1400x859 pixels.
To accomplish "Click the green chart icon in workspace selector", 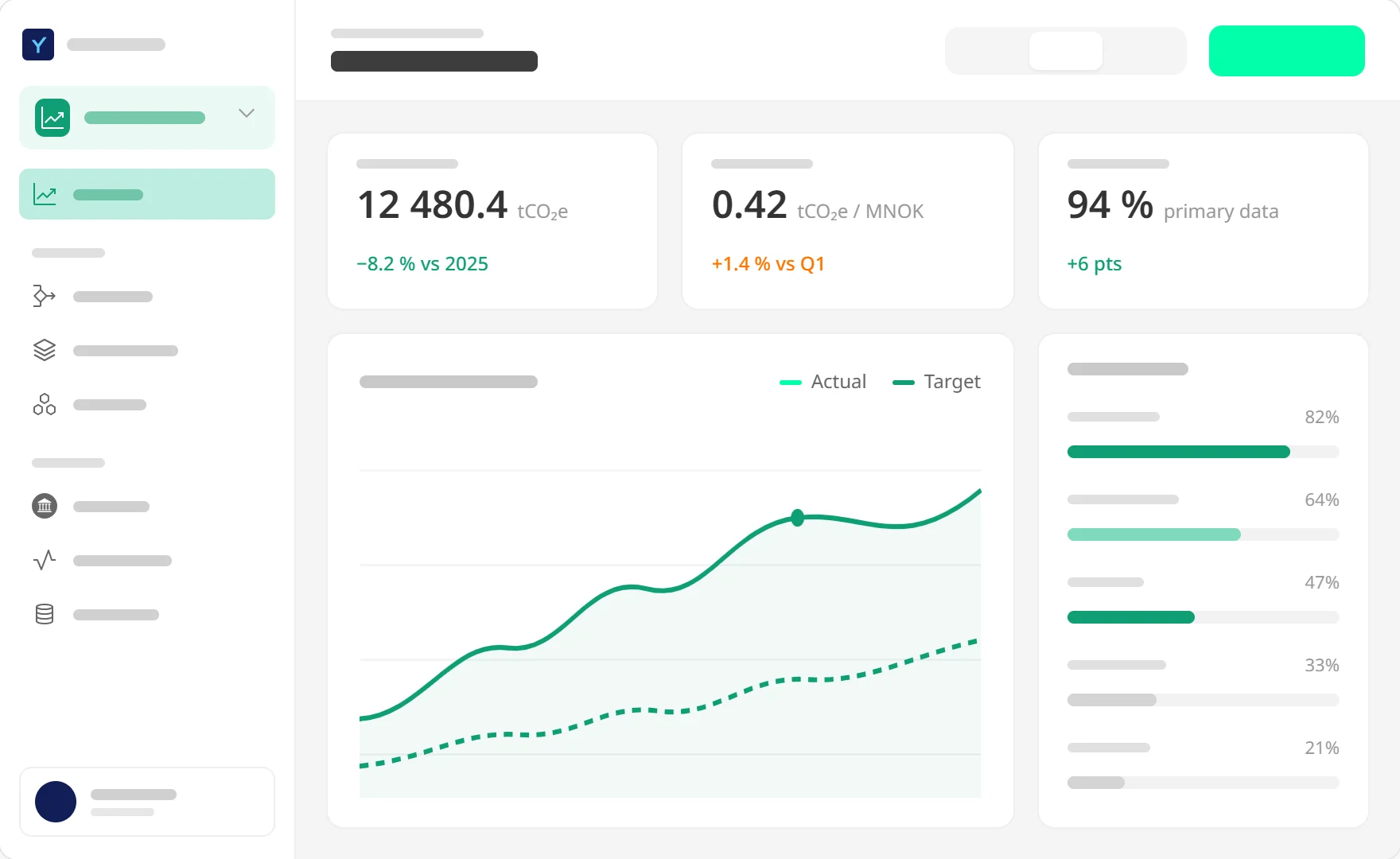I will tap(52, 118).
